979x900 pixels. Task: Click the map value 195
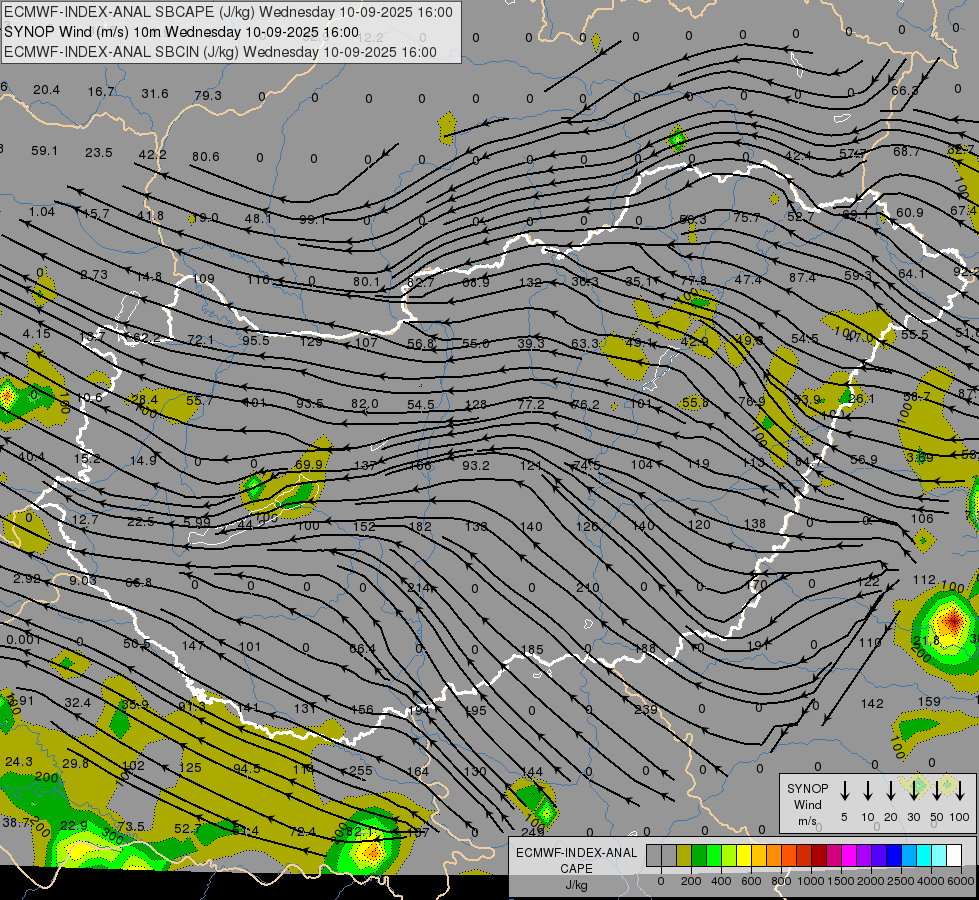[475, 711]
